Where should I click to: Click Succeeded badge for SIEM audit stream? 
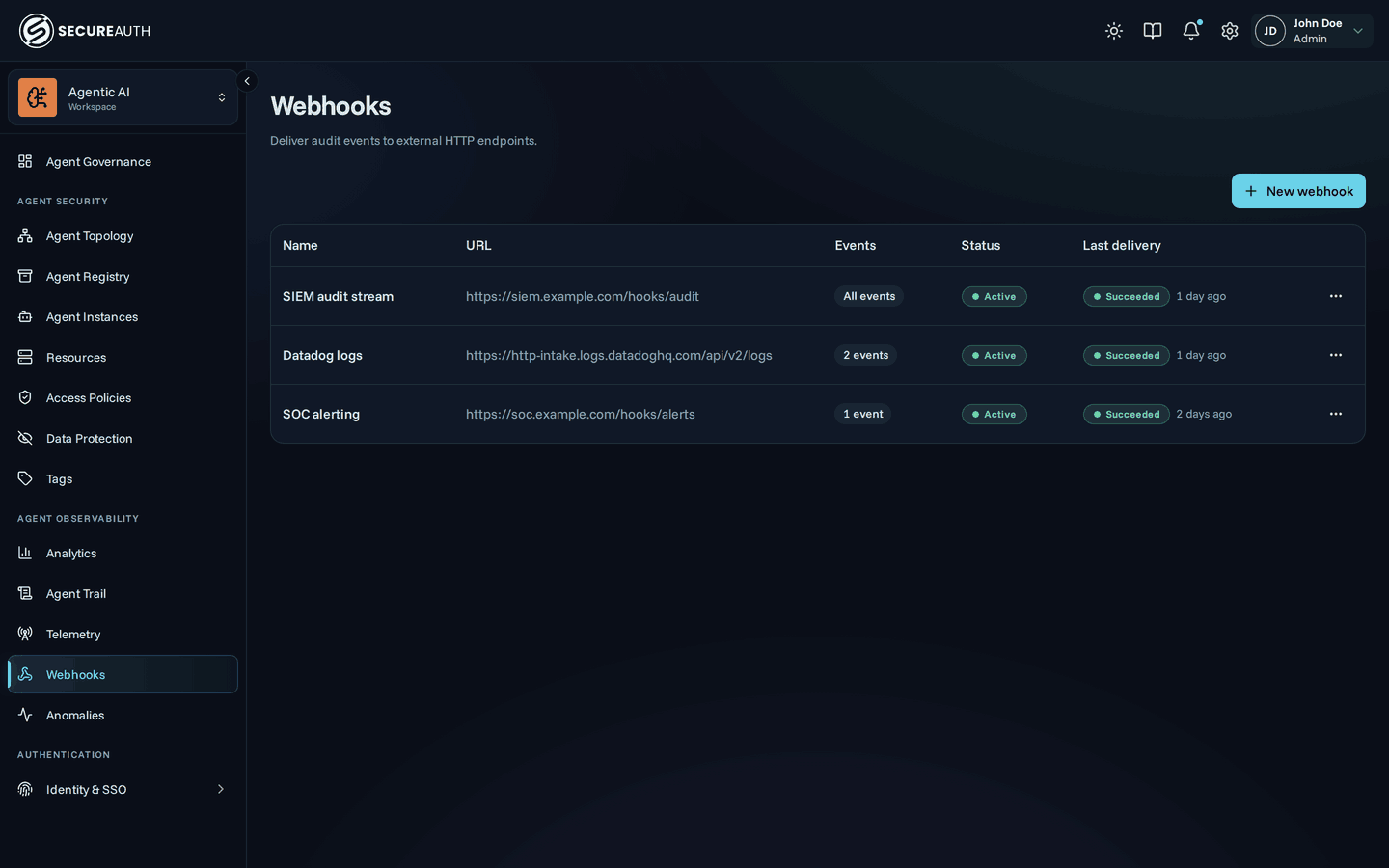pos(1127,297)
